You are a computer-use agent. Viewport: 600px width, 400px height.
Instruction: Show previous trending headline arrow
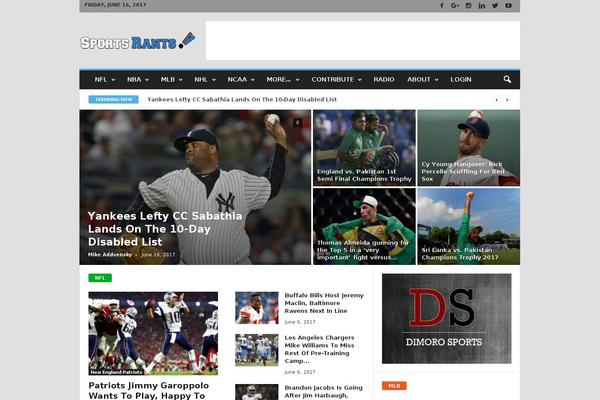tap(496, 100)
